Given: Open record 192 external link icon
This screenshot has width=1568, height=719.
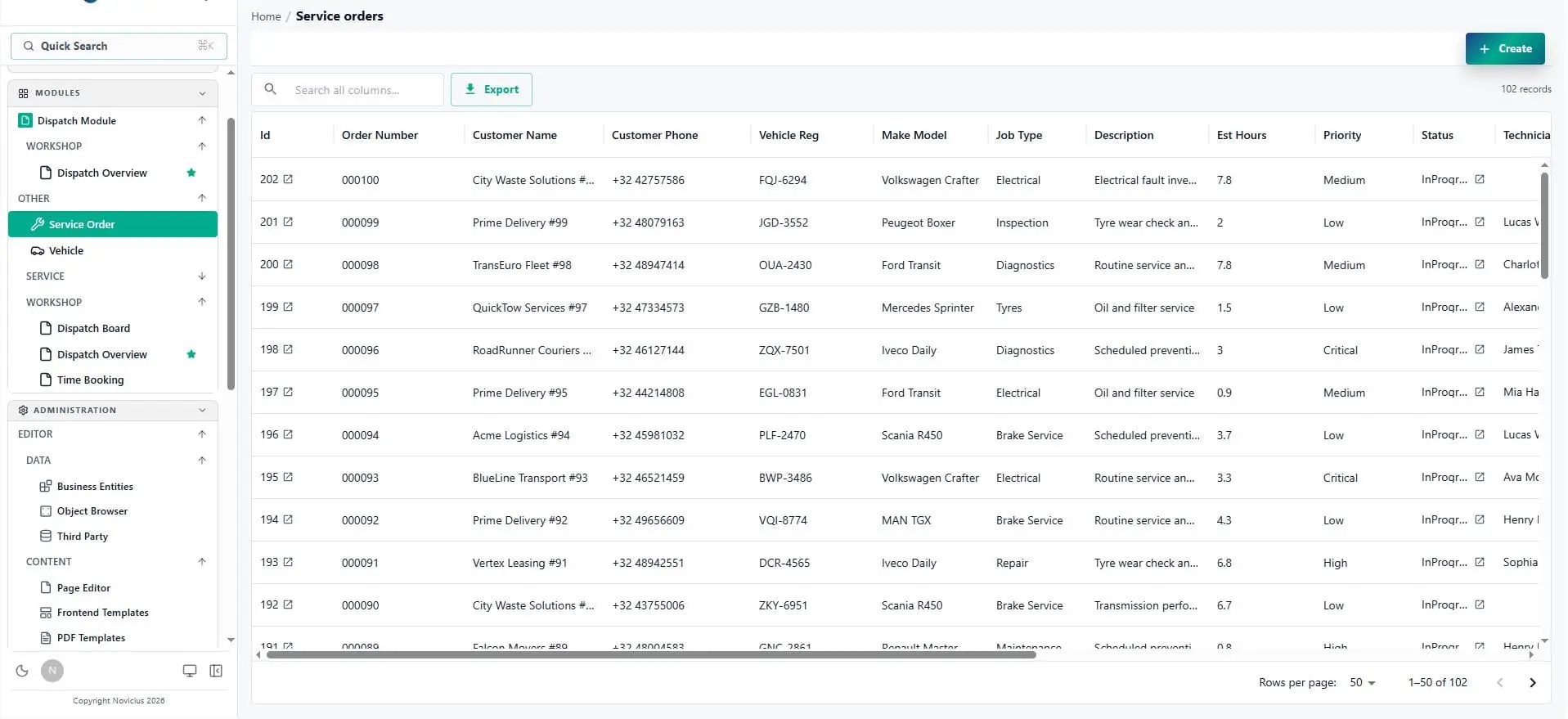Looking at the screenshot, I should (288, 604).
